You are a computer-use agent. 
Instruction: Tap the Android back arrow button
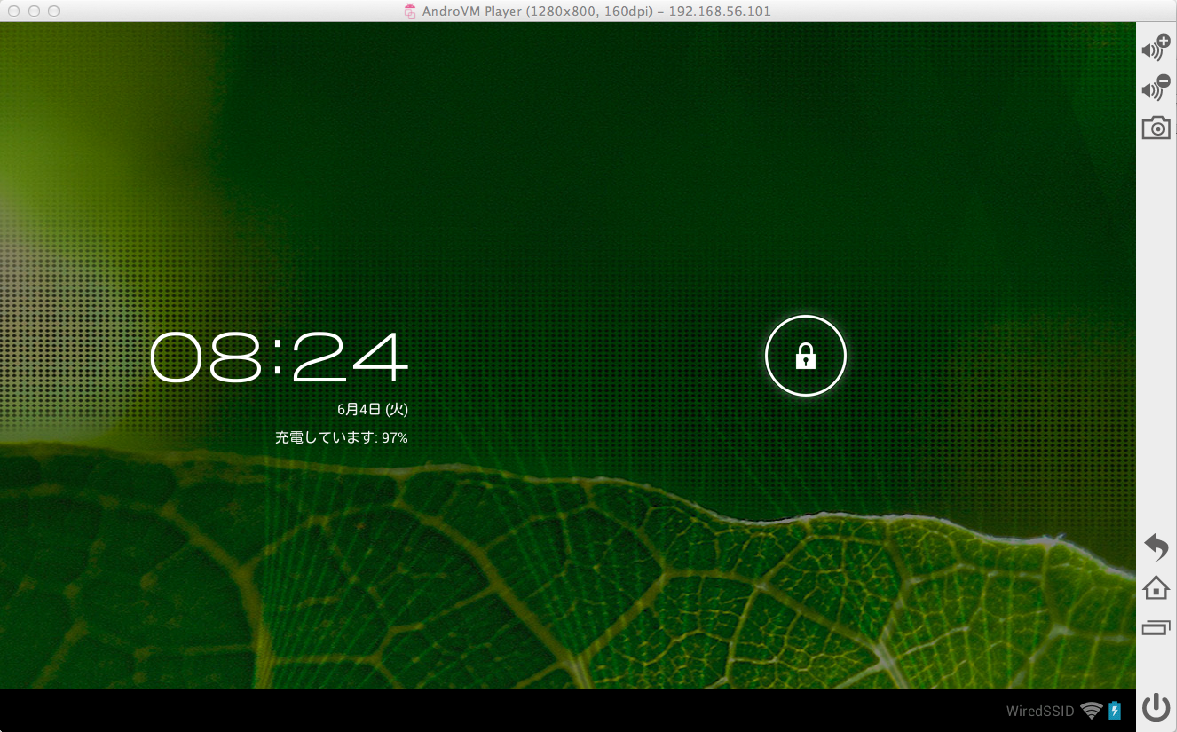pyautogui.click(x=1156, y=547)
